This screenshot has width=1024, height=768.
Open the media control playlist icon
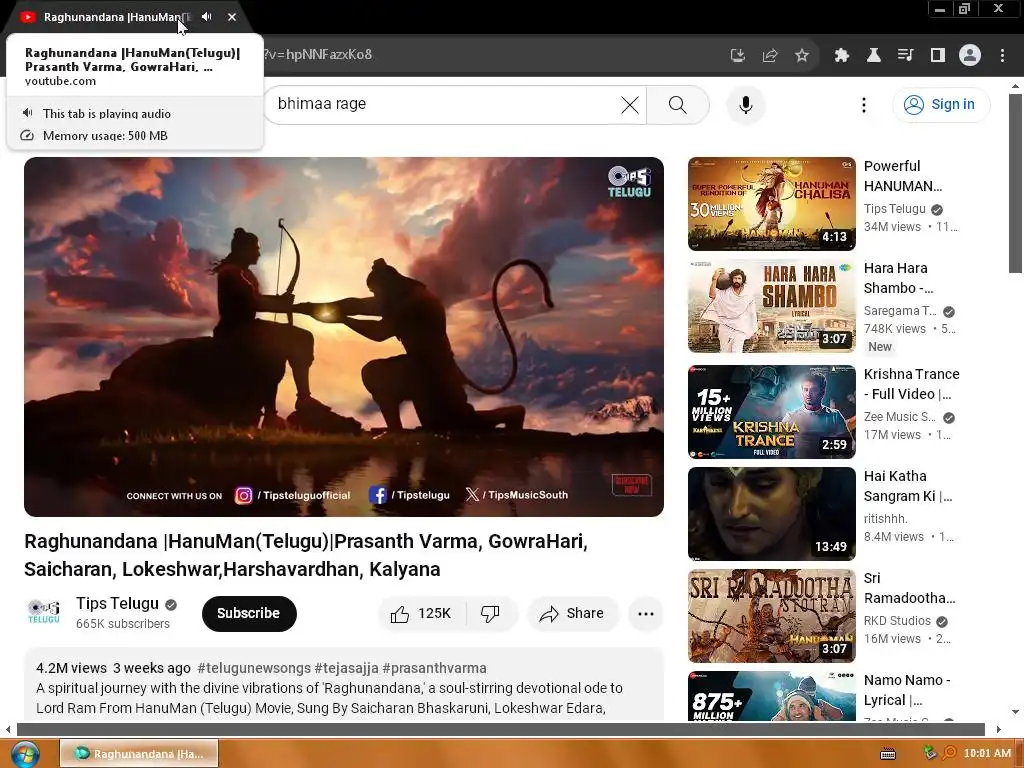[905, 56]
